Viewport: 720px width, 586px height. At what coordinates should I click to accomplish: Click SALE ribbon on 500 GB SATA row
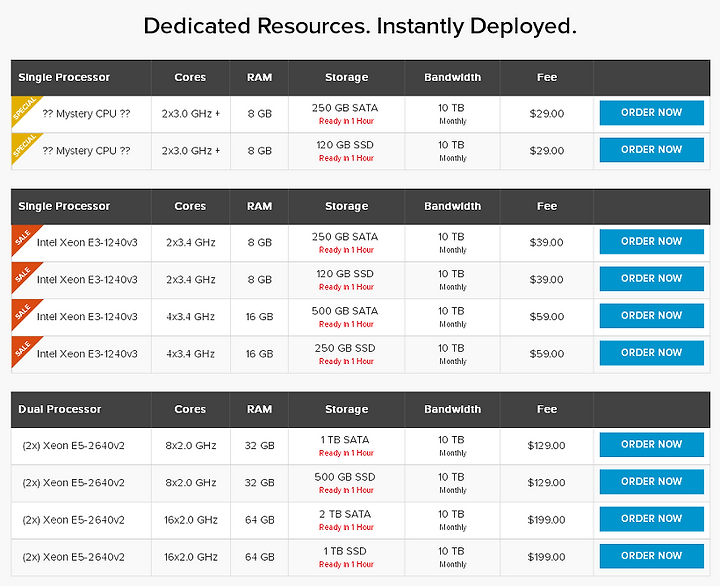point(22,311)
